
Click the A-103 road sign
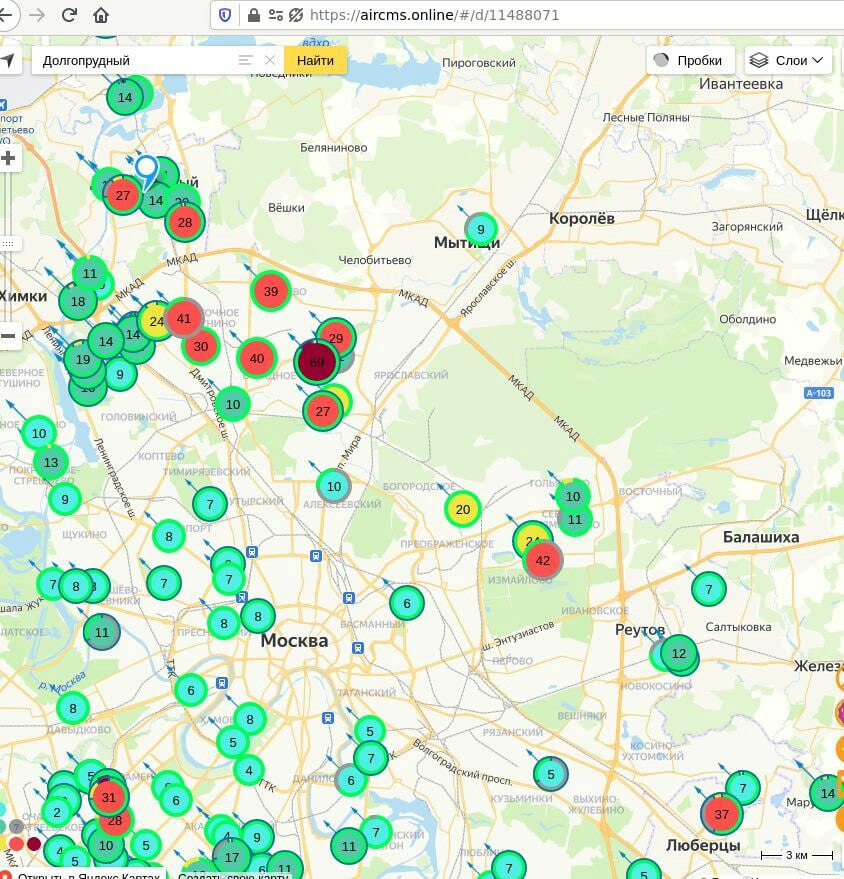pyautogui.click(x=819, y=393)
